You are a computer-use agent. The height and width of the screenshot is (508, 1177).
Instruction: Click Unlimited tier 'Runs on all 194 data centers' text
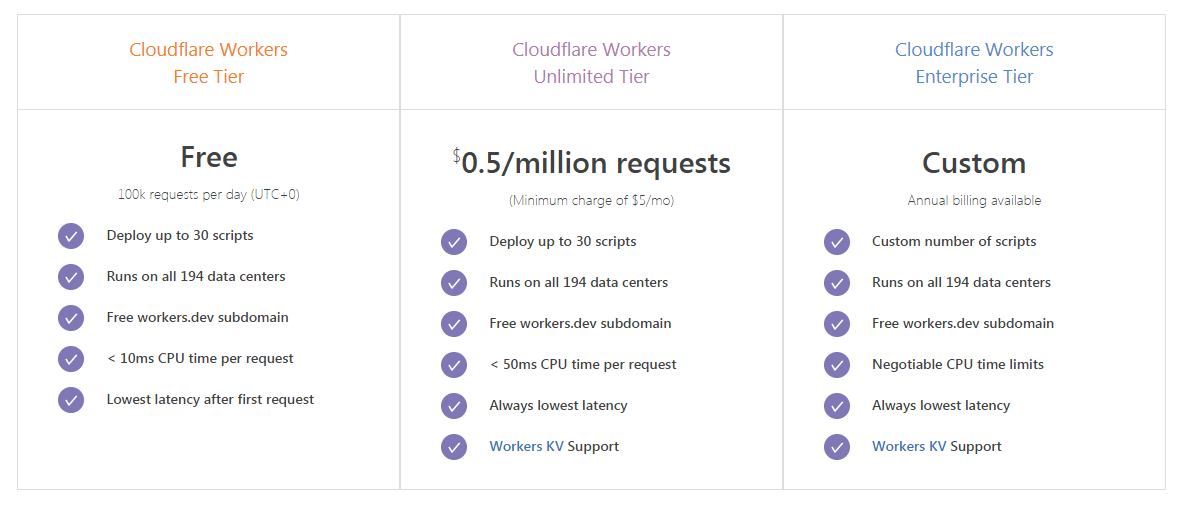579,283
